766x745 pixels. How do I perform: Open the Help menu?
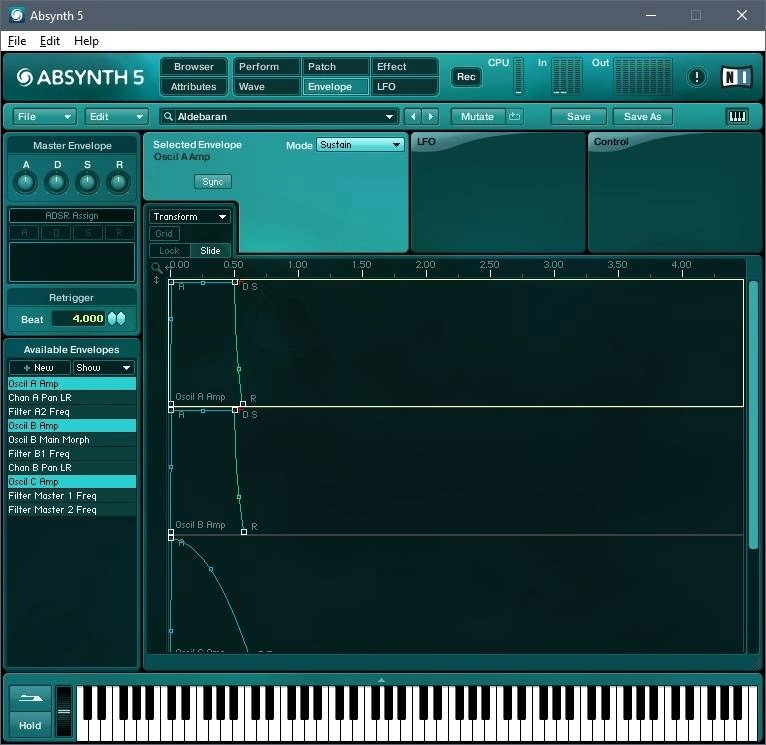tap(86, 41)
